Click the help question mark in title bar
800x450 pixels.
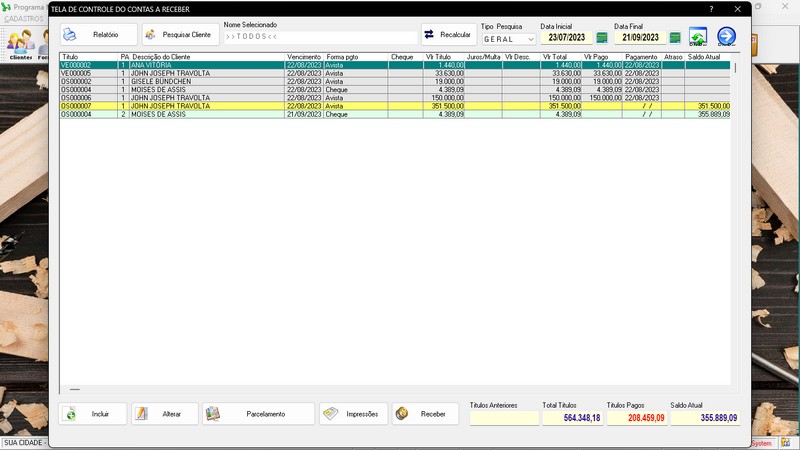[711, 9]
